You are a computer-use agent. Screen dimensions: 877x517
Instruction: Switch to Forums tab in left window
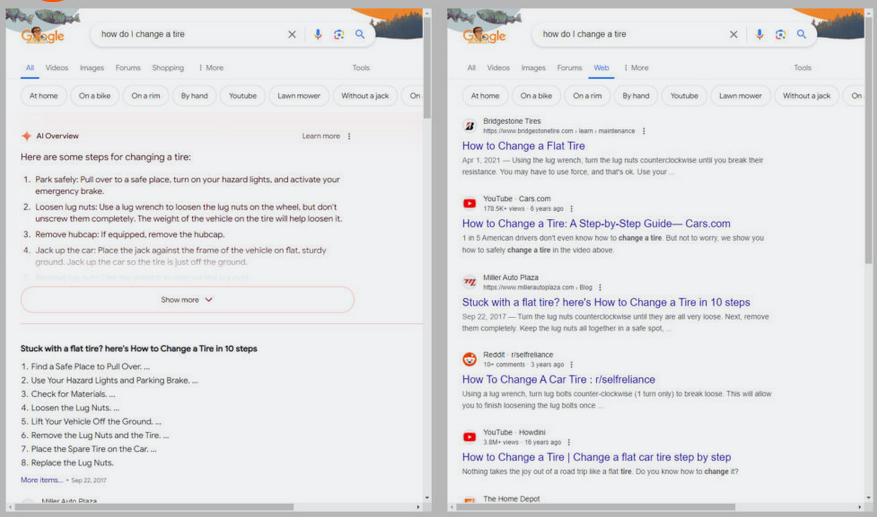click(x=128, y=68)
